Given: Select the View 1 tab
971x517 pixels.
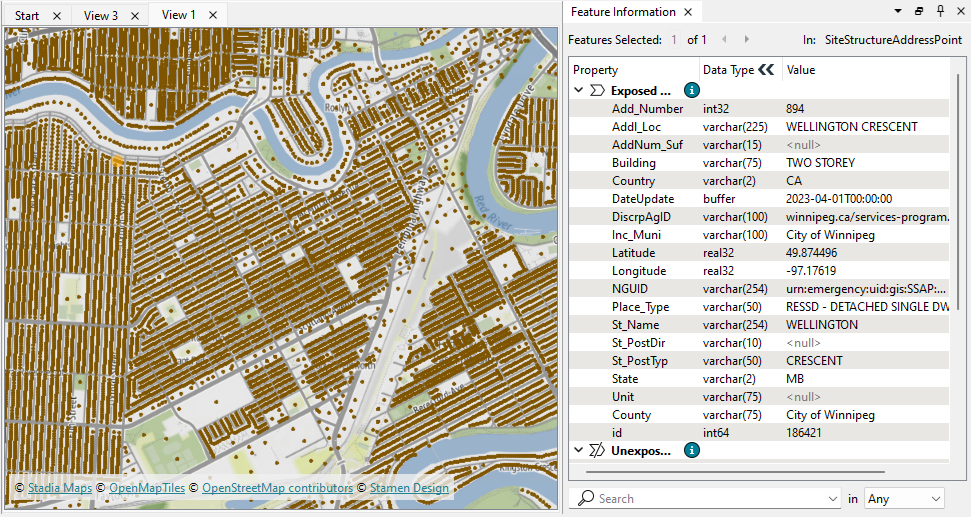Looking at the screenshot, I should coord(178,15).
